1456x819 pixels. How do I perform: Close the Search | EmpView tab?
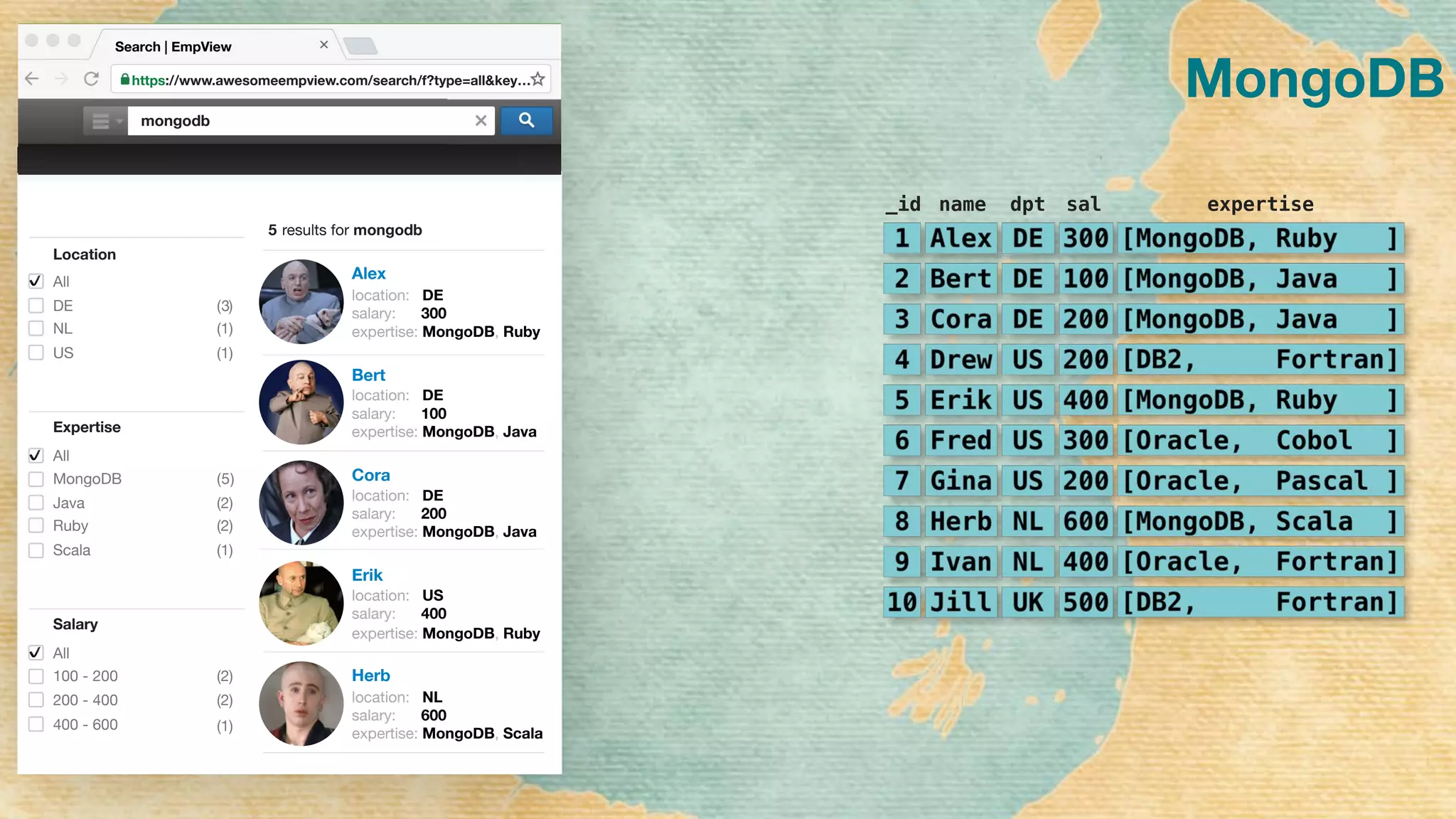point(323,45)
